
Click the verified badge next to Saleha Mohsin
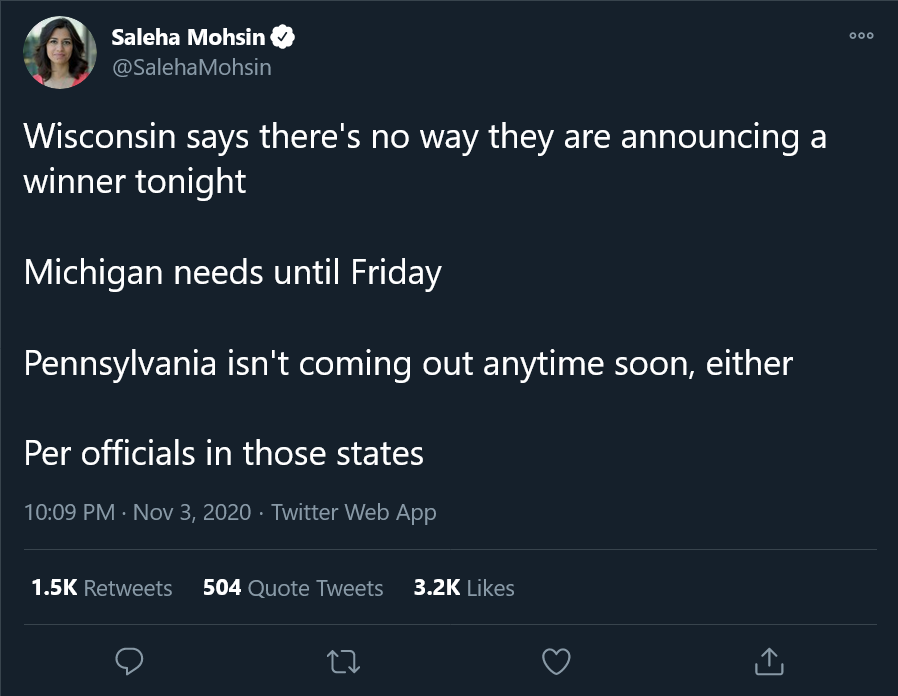pyautogui.click(x=283, y=38)
